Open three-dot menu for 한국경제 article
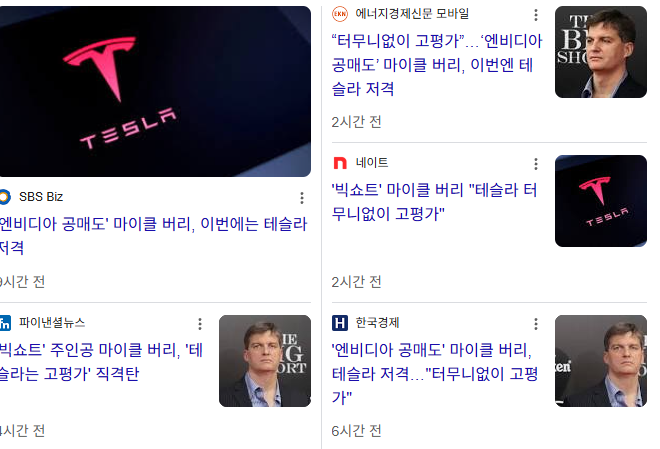Image resolution: width=660 pixels, height=449 pixels. click(536, 324)
